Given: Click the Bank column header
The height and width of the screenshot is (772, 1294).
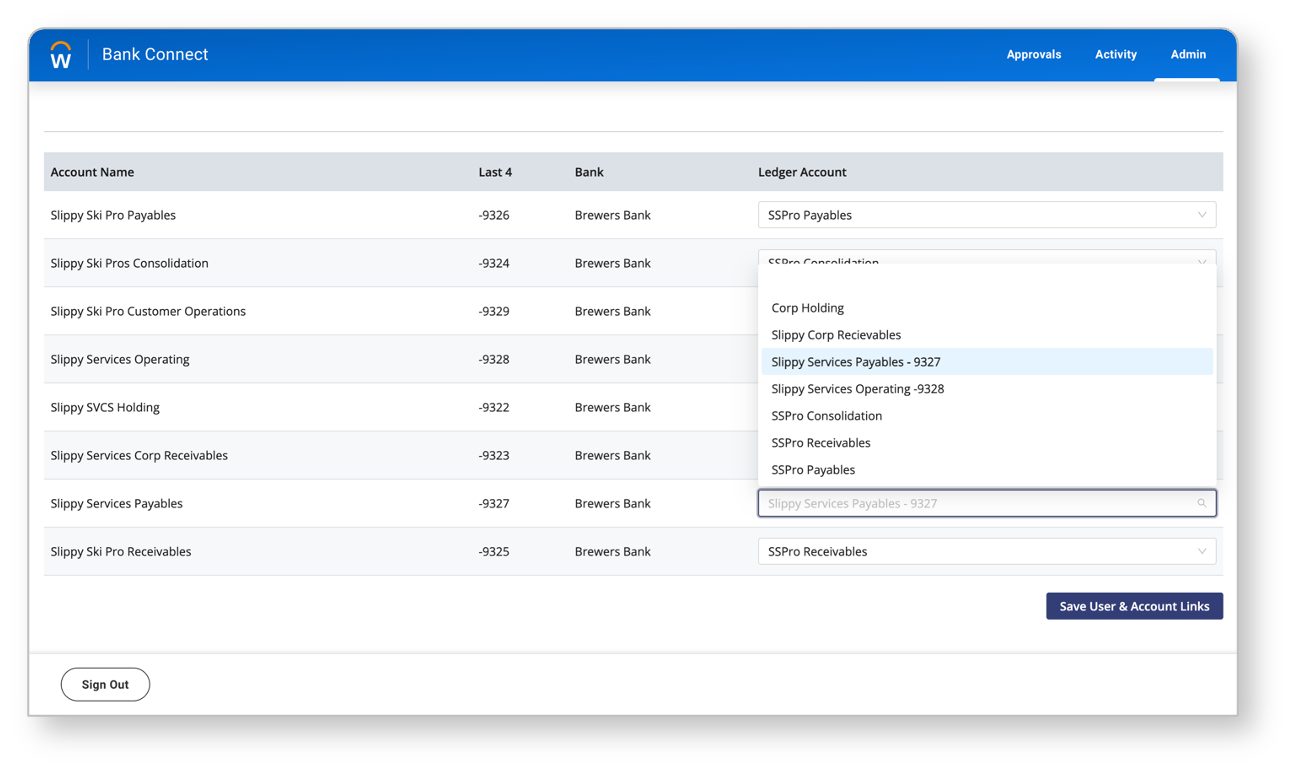Looking at the screenshot, I should pyautogui.click(x=589, y=172).
